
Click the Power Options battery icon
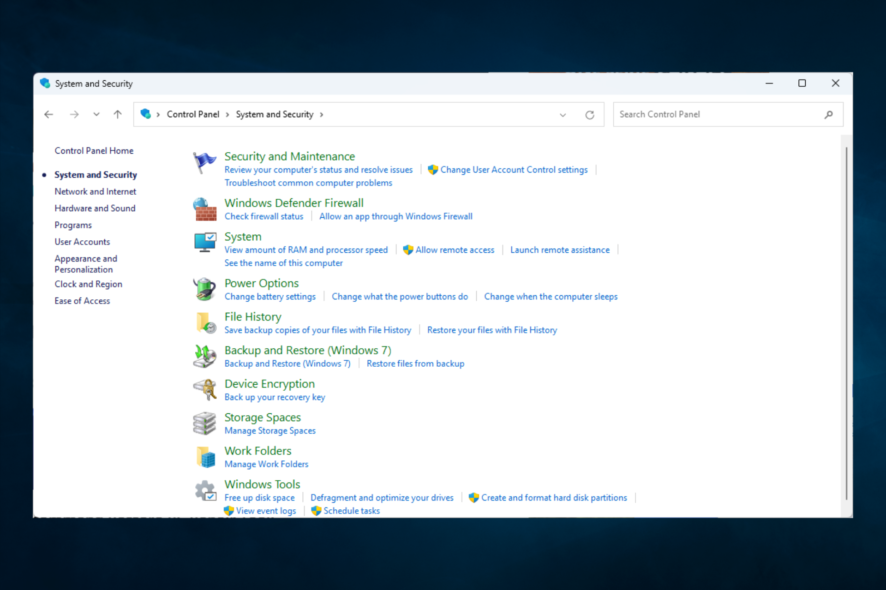click(x=204, y=289)
